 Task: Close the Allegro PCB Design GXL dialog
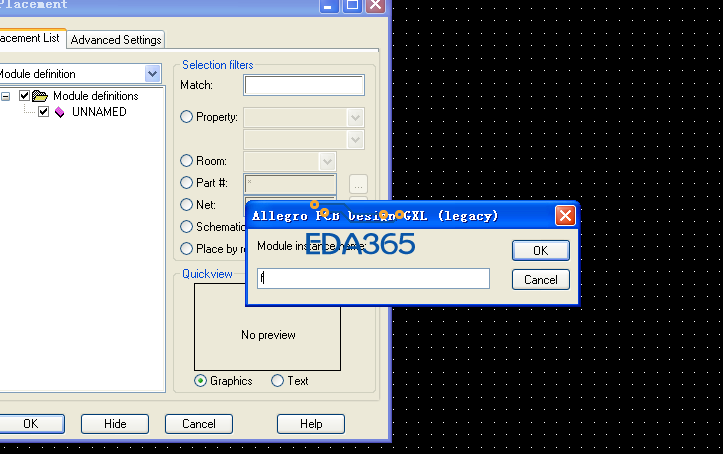[565, 215]
